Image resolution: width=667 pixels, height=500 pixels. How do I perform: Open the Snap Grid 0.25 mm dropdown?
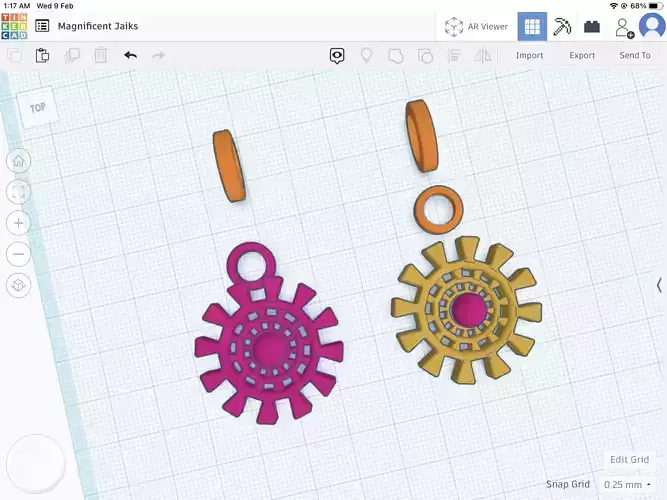click(627, 484)
